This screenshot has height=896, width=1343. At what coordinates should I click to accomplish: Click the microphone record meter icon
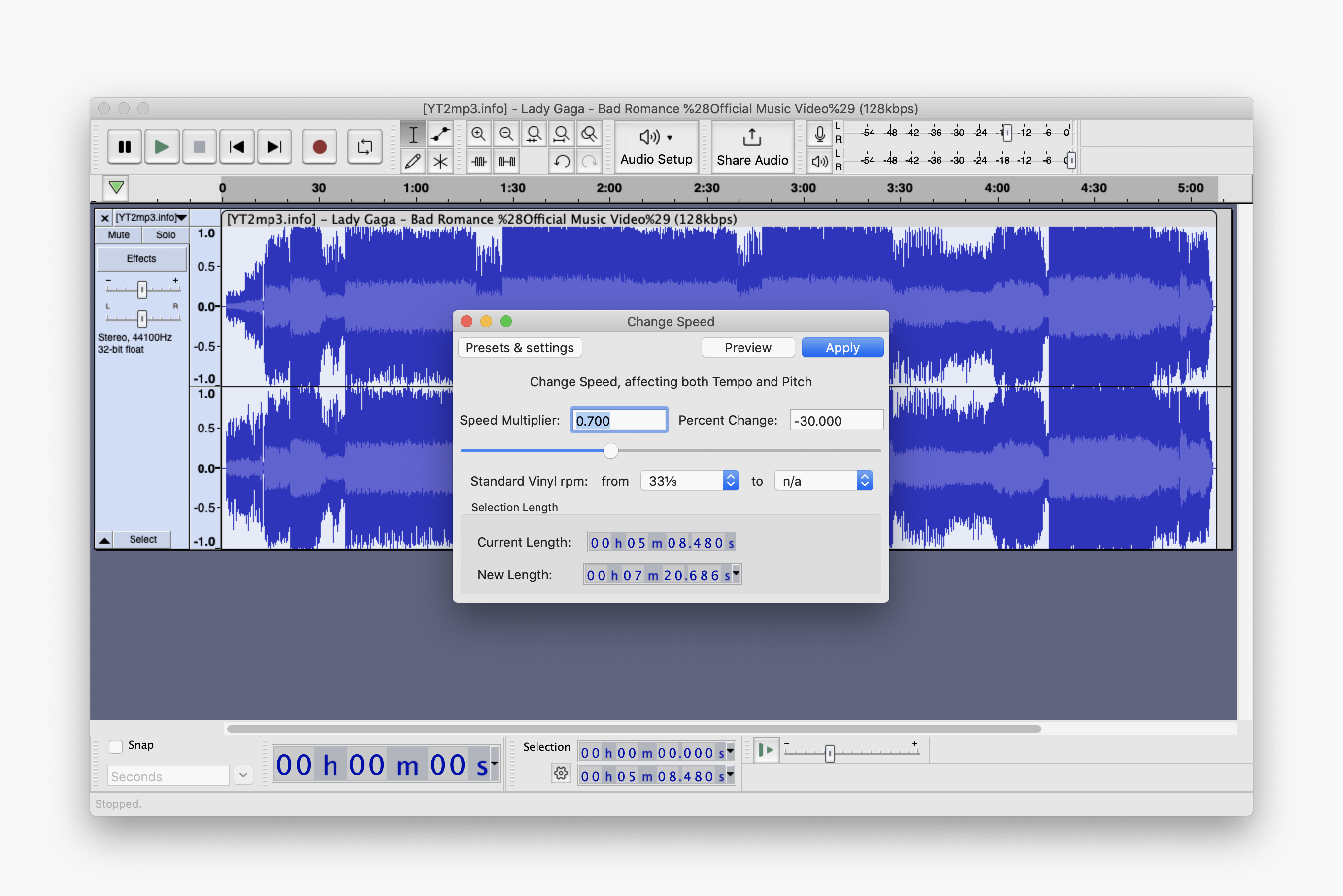click(819, 134)
